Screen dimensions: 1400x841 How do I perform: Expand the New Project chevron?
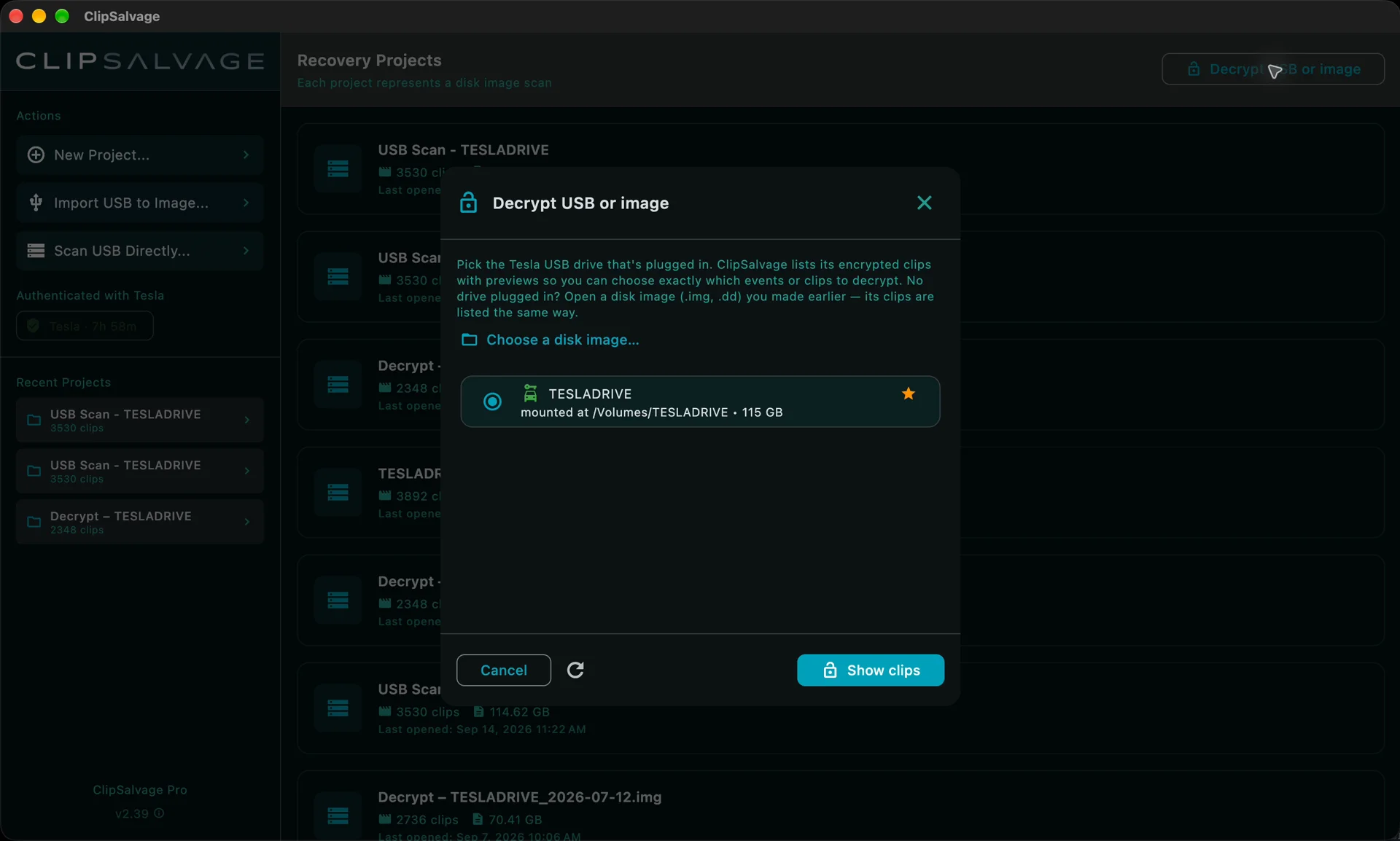point(246,154)
